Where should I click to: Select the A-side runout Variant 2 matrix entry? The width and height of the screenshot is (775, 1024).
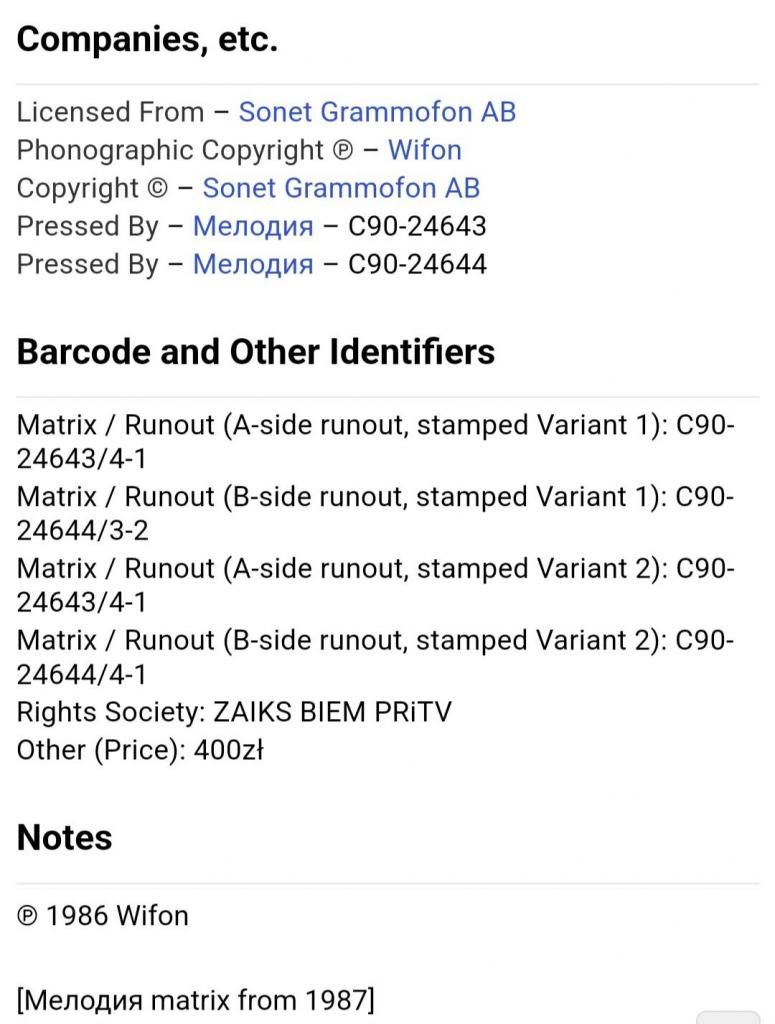point(375,585)
